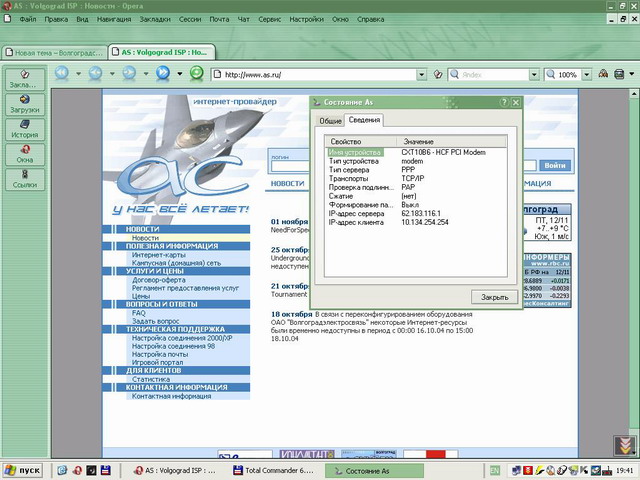Screen dimensions: 640x480
Task: Open the zoom 100% dropdown
Action: (585, 74)
